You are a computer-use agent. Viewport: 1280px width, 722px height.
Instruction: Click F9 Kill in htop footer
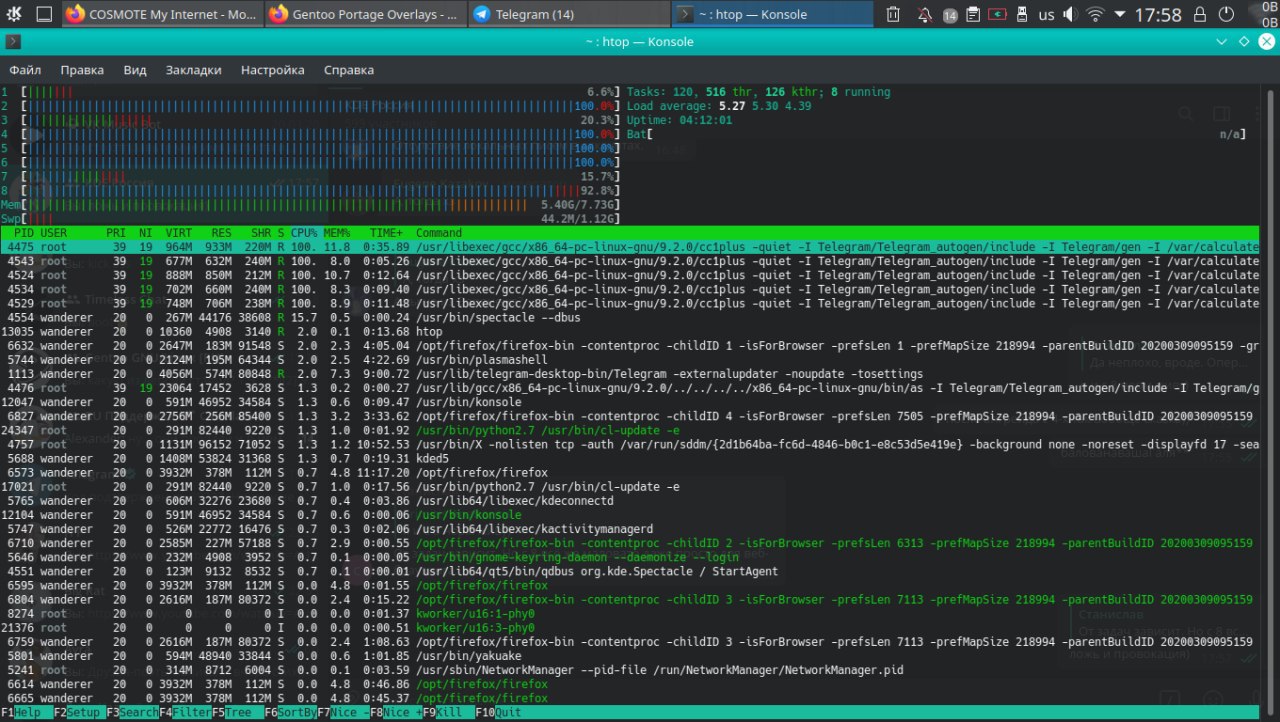pos(449,713)
